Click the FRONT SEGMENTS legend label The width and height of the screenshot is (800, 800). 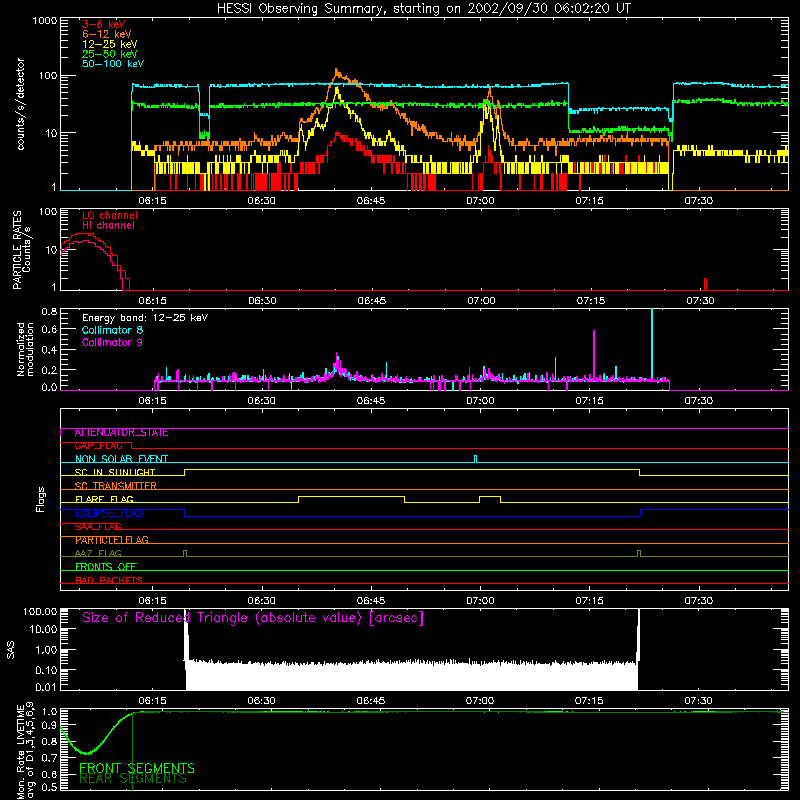click(137, 768)
